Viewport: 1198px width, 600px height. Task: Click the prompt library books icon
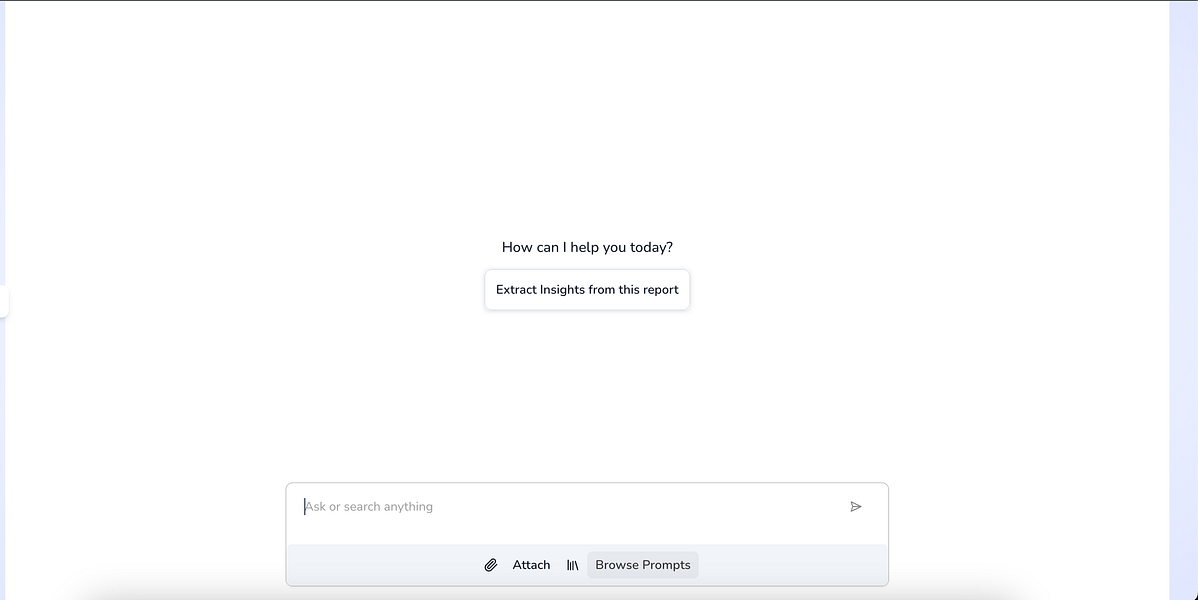572,566
